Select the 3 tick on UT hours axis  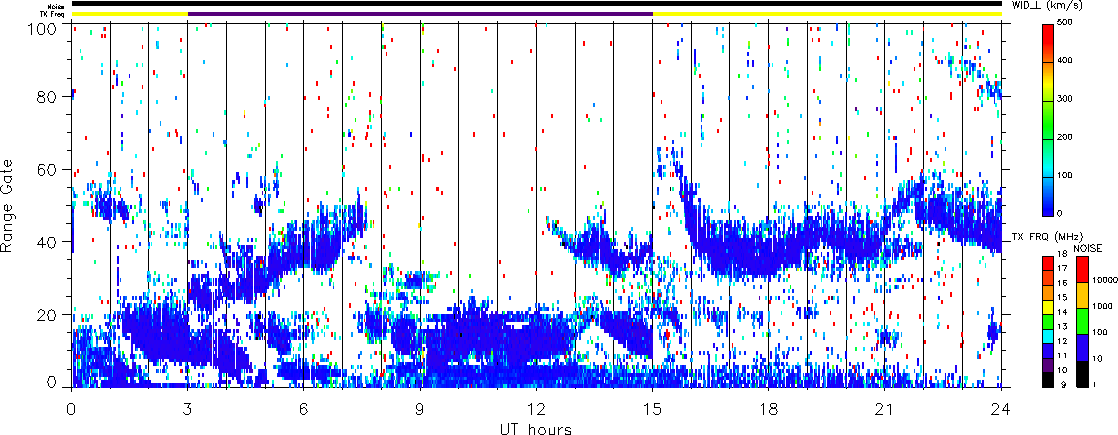click(188, 411)
